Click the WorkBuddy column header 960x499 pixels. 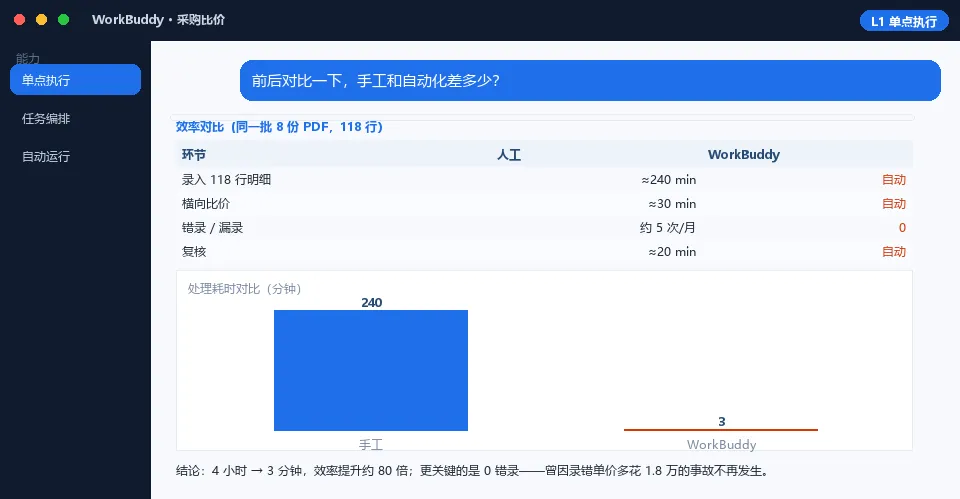[744, 154]
